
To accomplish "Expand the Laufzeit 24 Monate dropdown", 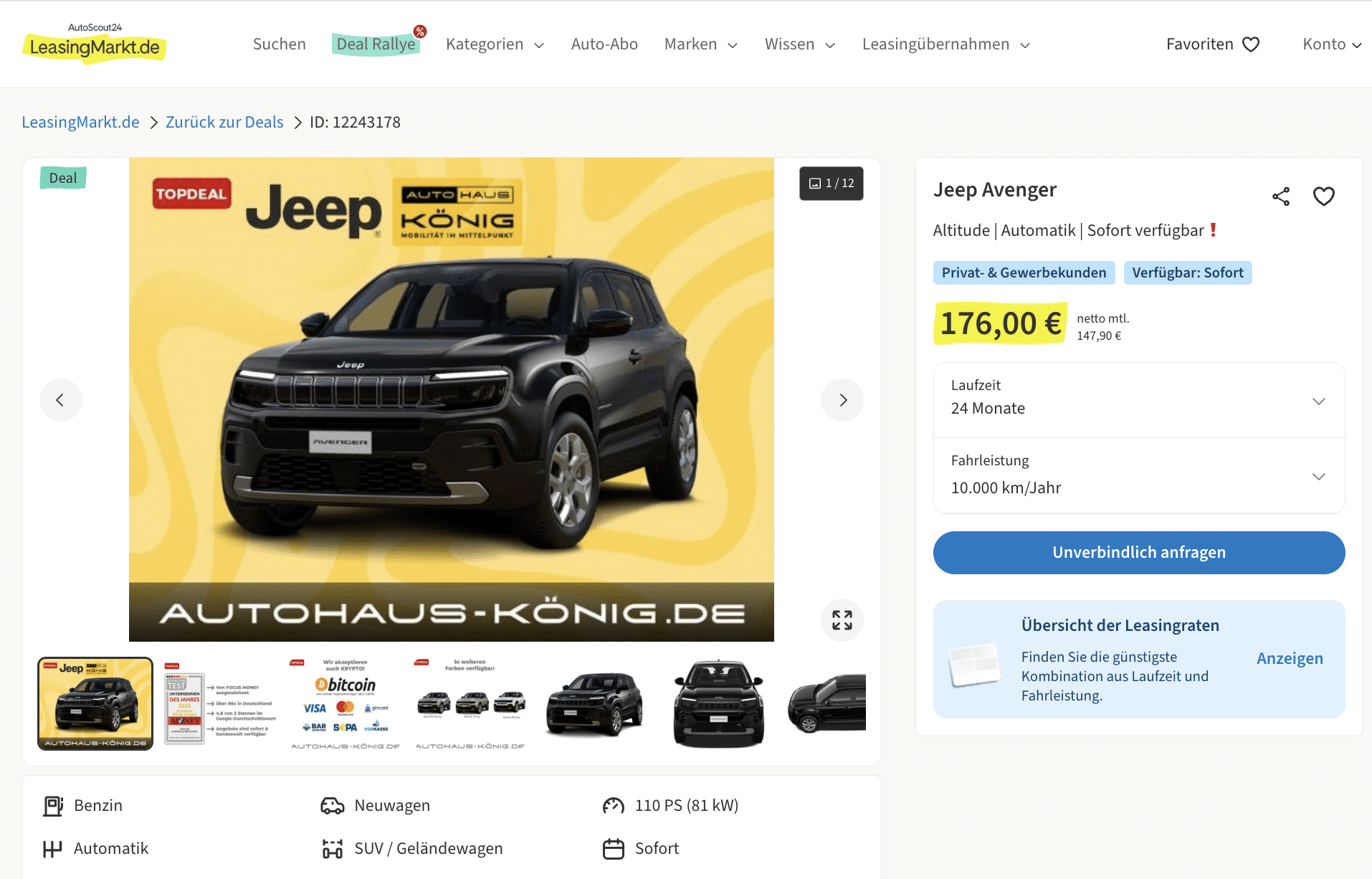I will point(1139,400).
